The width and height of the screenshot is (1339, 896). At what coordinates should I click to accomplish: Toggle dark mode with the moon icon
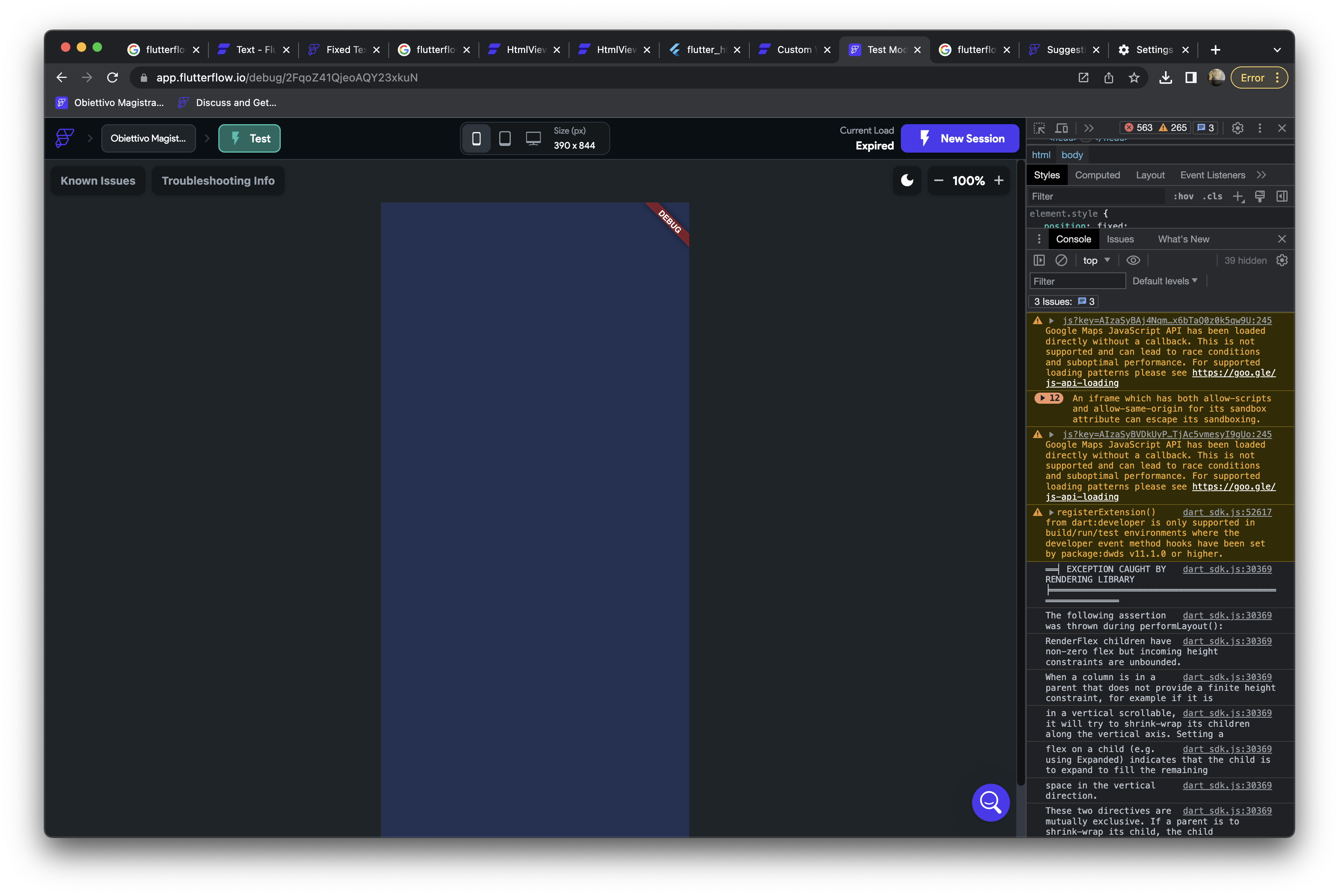[x=907, y=181]
